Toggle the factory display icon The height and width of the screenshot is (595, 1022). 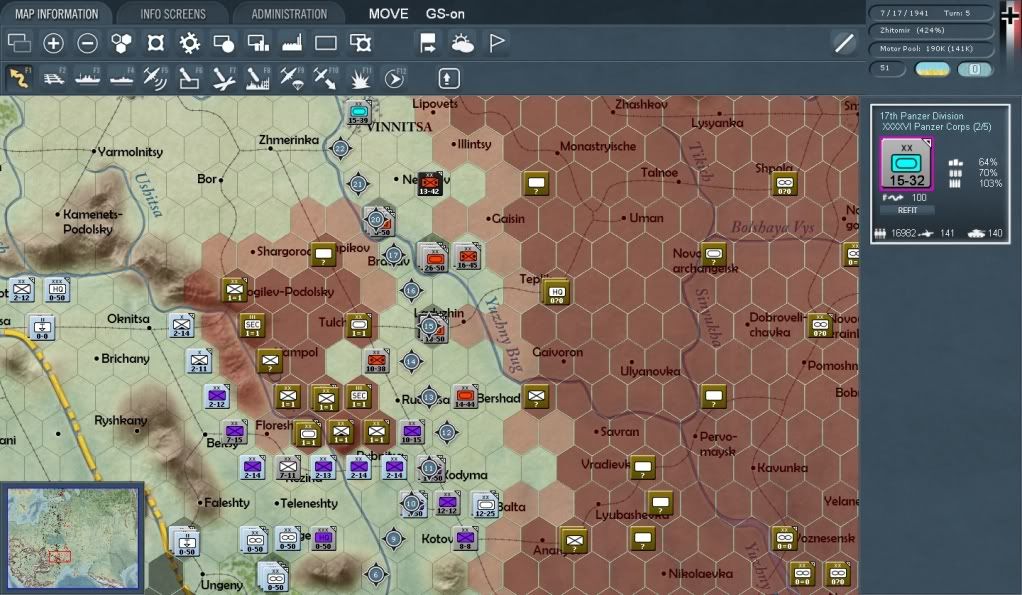[x=292, y=43]
